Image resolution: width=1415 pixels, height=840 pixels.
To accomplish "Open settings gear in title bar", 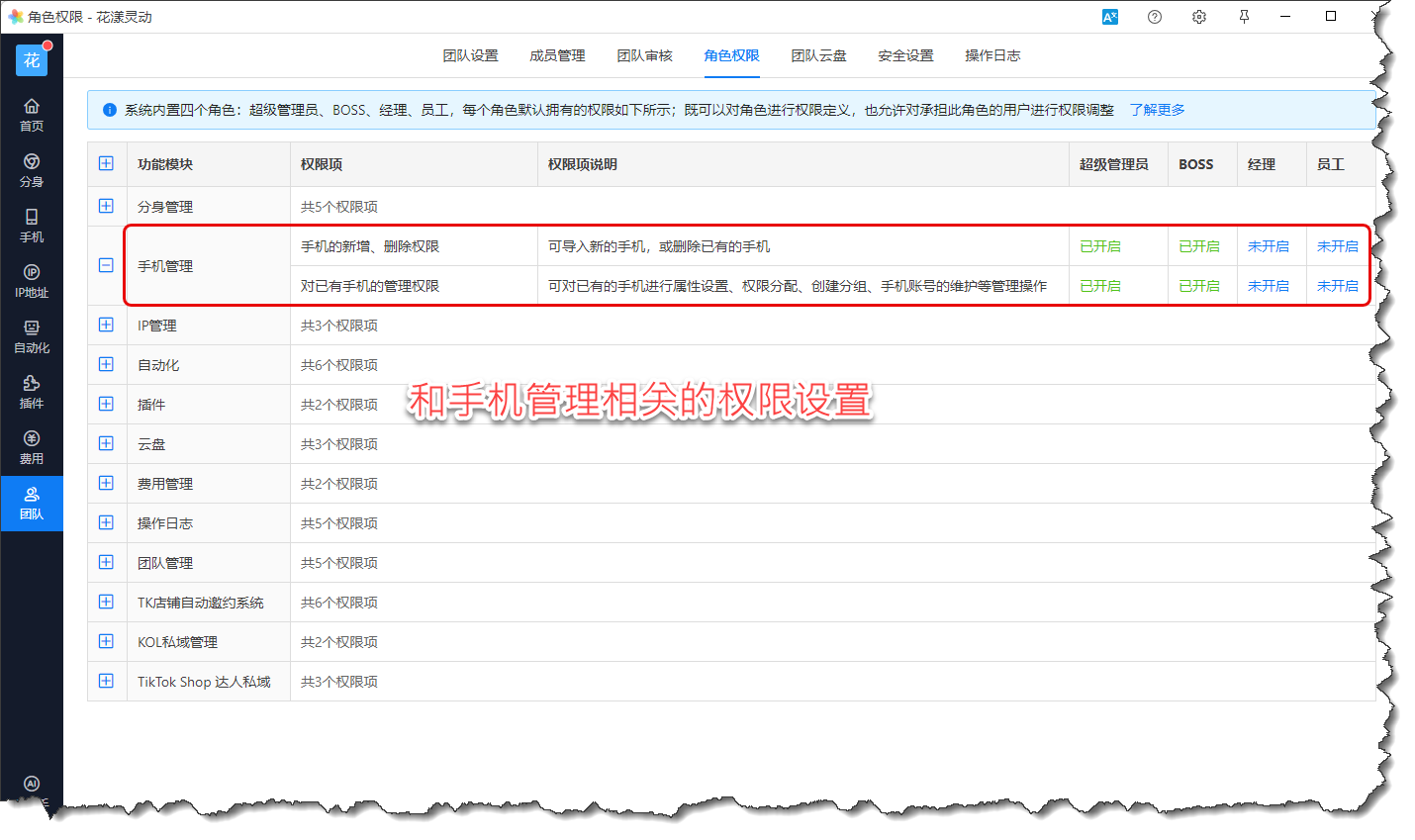I will (1199, 17).
